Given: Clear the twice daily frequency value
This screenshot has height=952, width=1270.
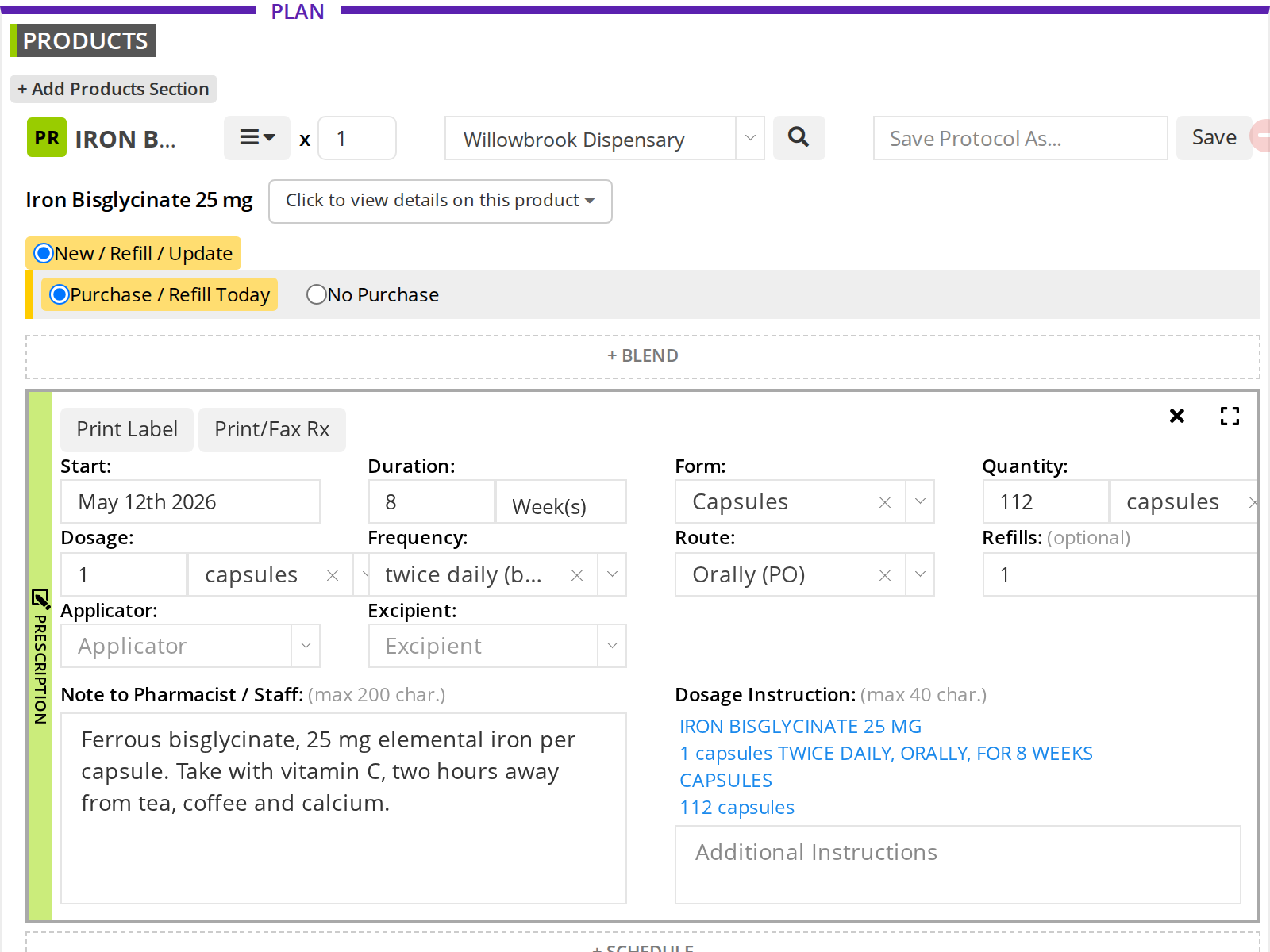Looking at the screenshot, I should (577, 575).
